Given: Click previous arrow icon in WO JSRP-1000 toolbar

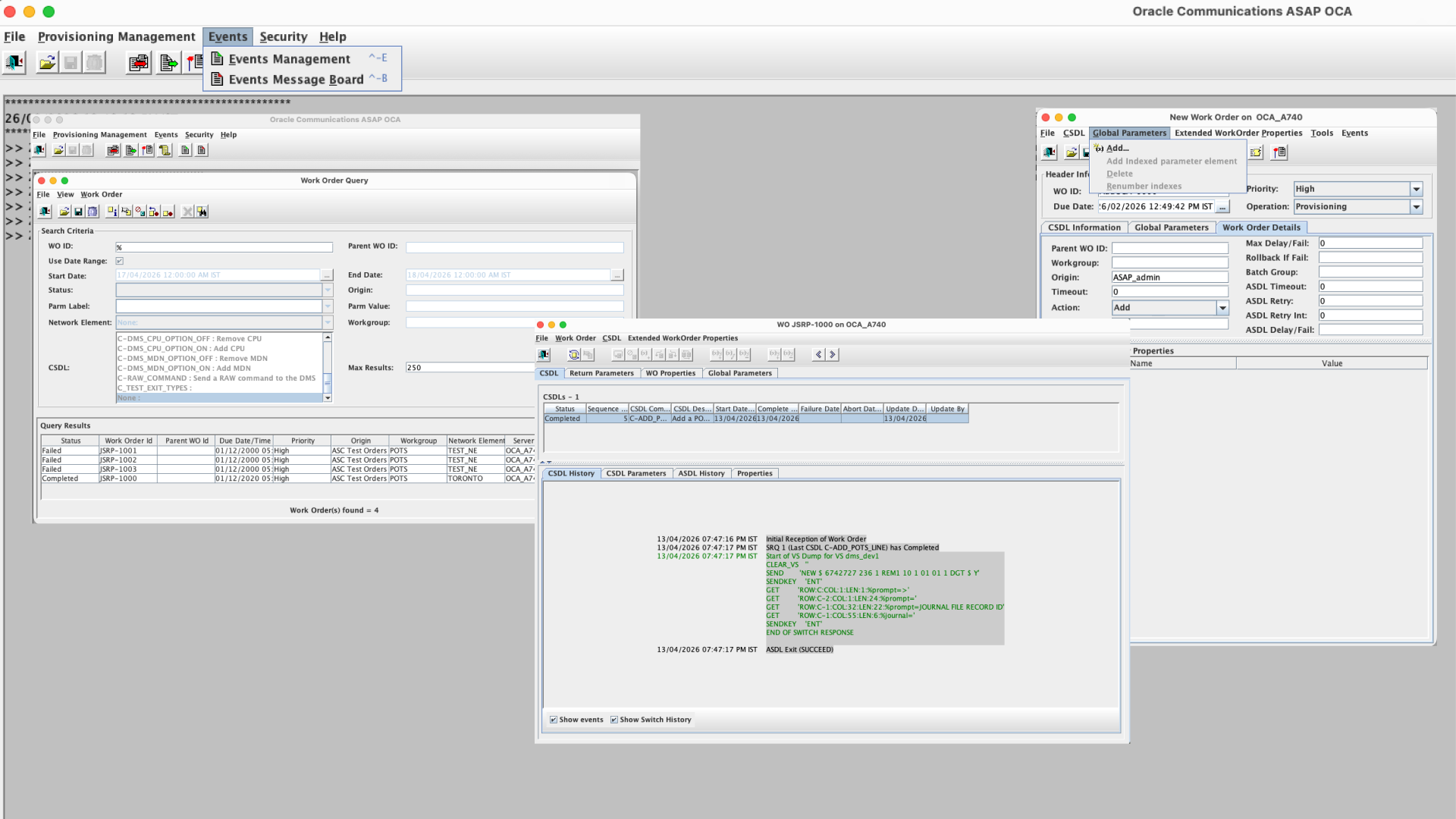Looking at the screenshot, I should (x=818, y=354).
